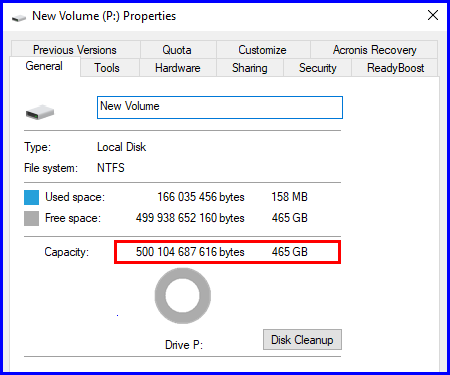Go to the Sharing tab

point(250,68)
